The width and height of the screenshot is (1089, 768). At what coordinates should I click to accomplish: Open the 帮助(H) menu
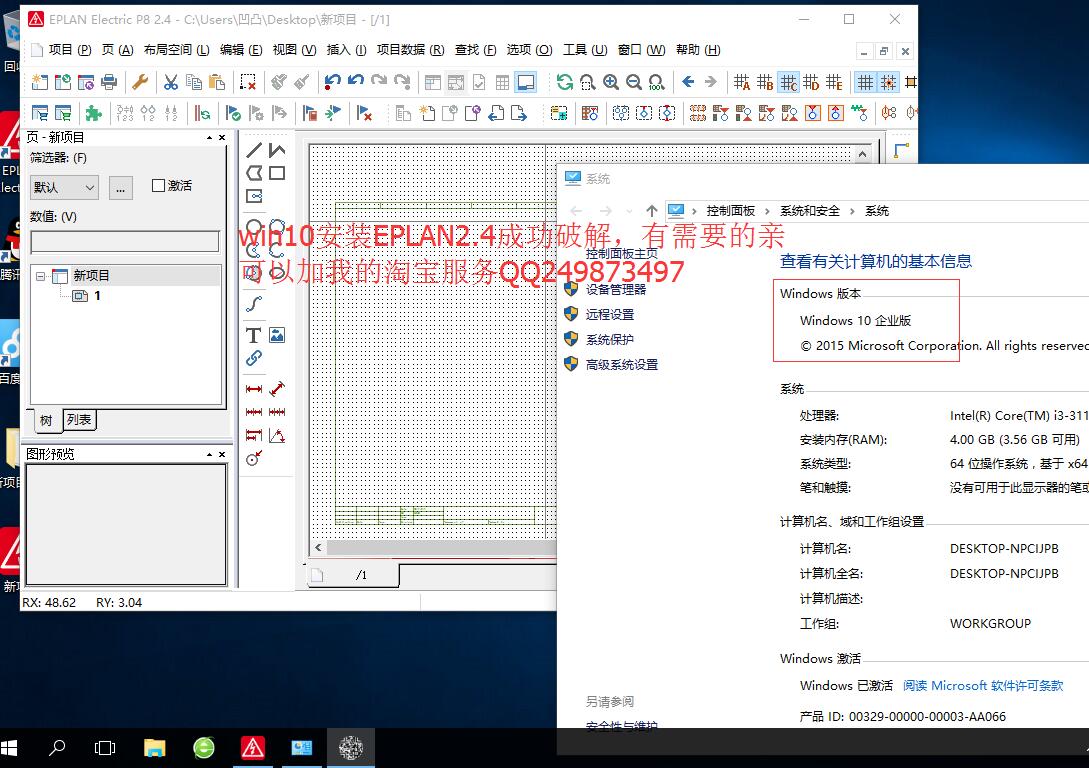click(x=698, y=50)
